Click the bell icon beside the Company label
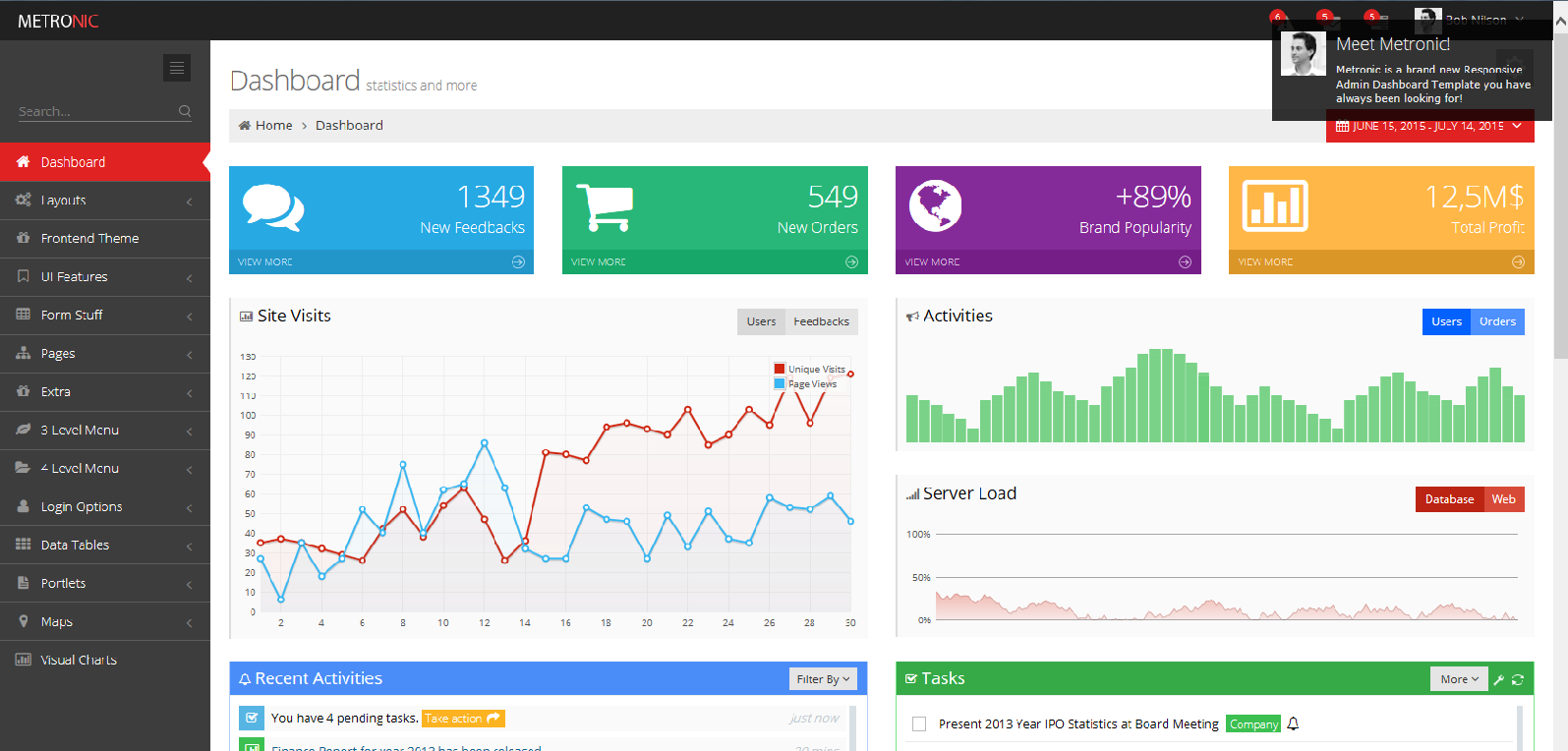Image resolution: width=1568 pixels, height=751 pixels. 1294,724
